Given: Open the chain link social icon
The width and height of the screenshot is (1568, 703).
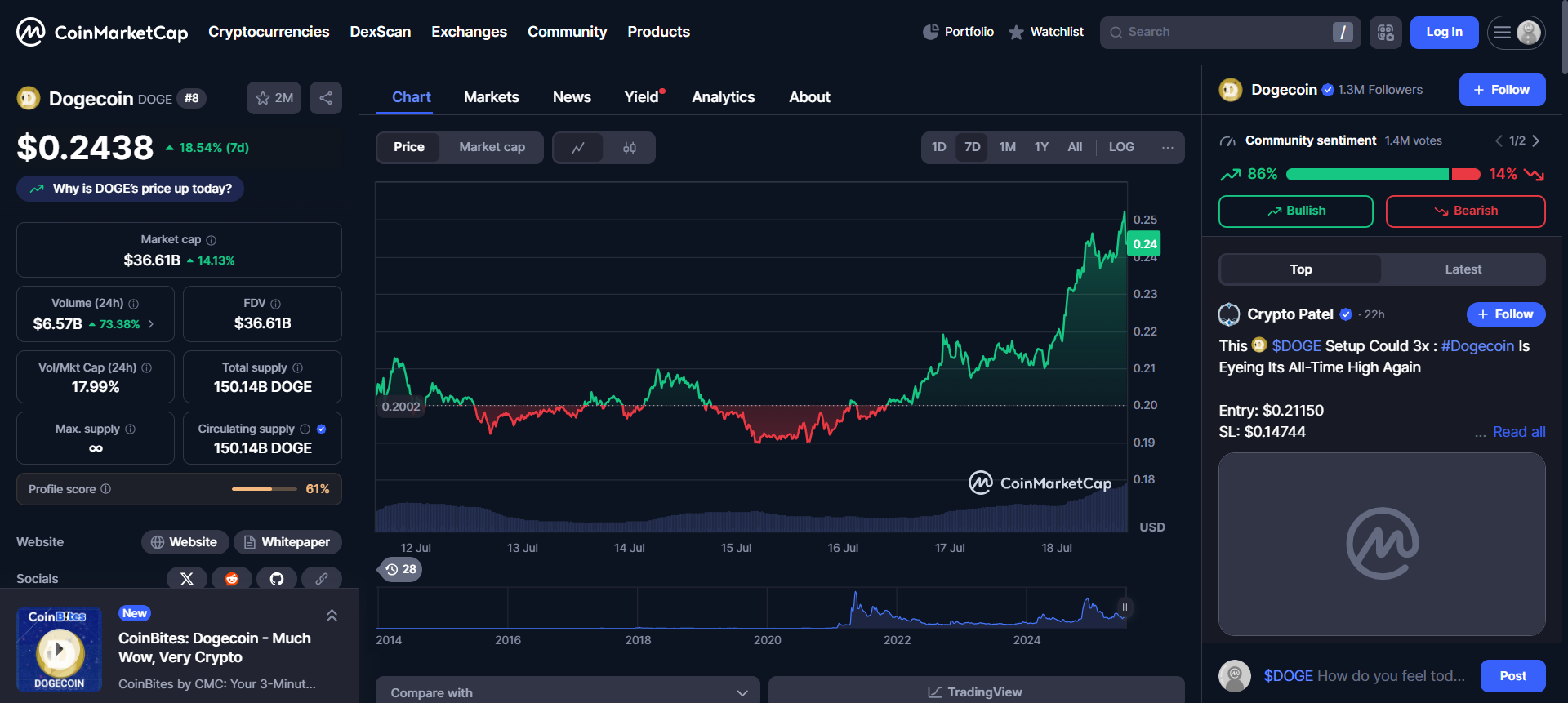Looking at the screenshot, I should [322, 579].
